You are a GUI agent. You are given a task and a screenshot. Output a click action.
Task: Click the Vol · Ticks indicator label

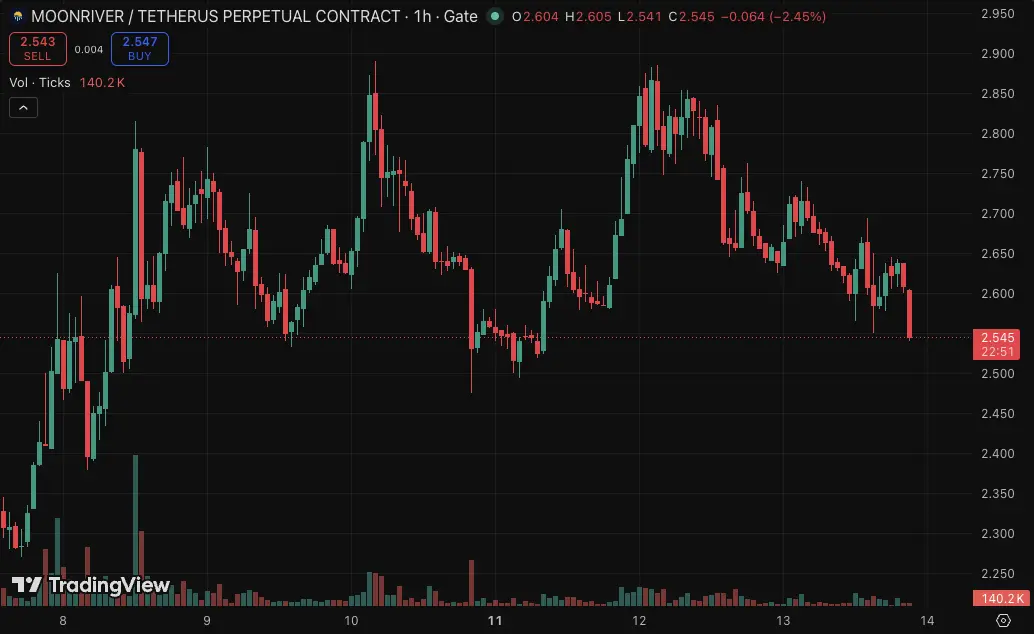click(x=40, y=82)
